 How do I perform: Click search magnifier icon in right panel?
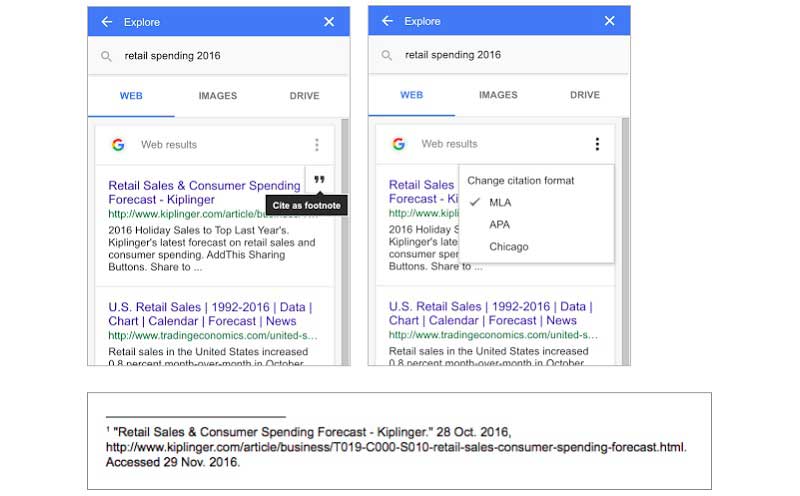[x=387, y=55]
